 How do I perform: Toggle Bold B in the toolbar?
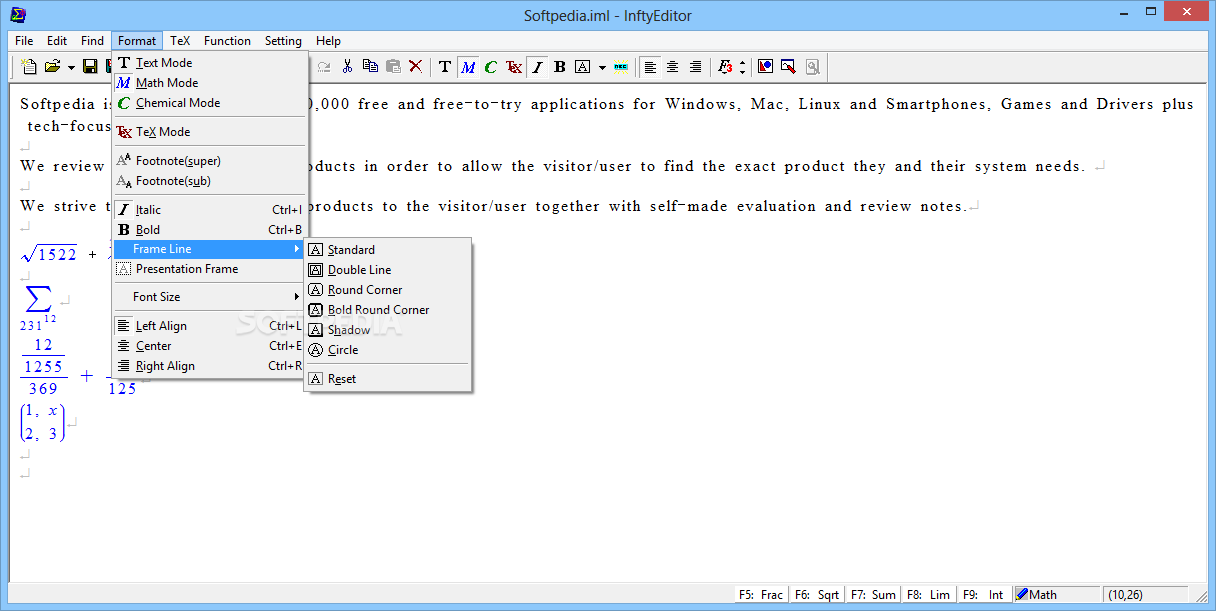(560, 67)
